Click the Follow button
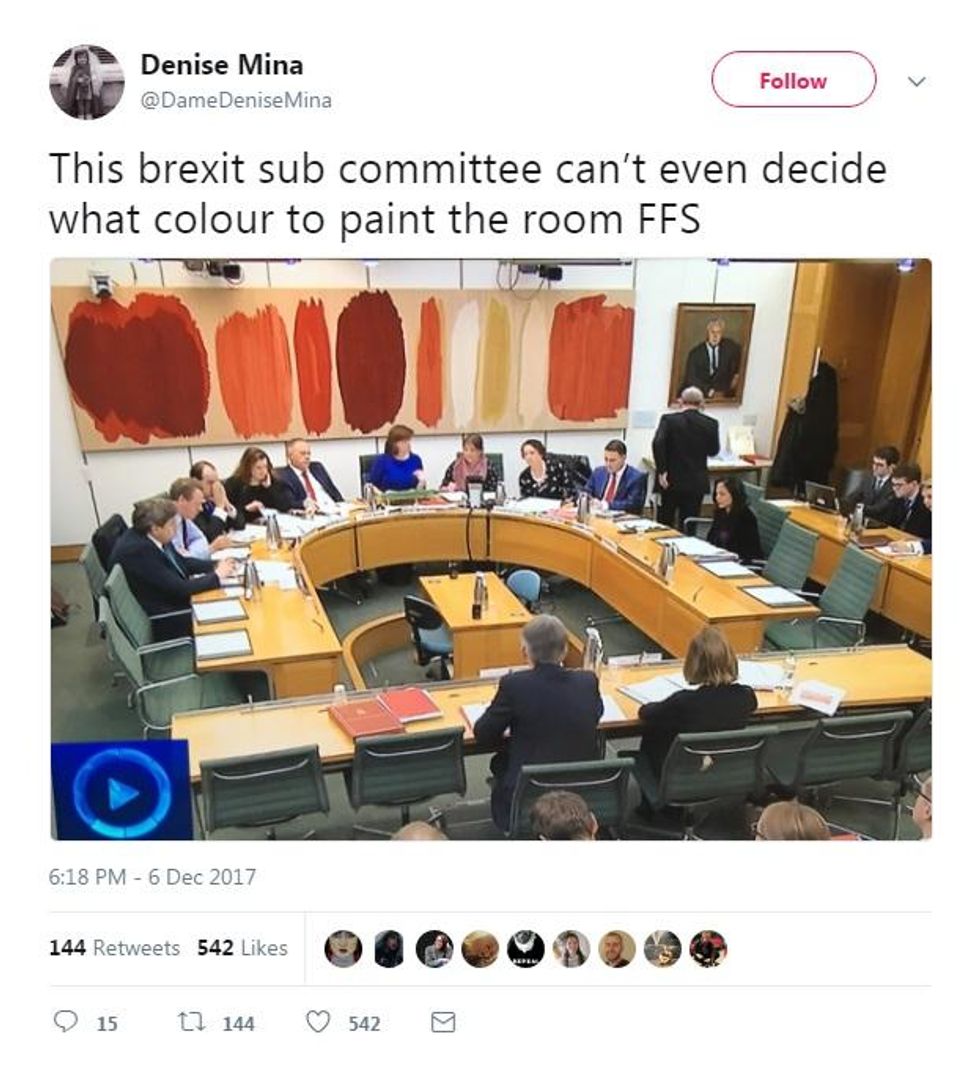 point(793,80)
